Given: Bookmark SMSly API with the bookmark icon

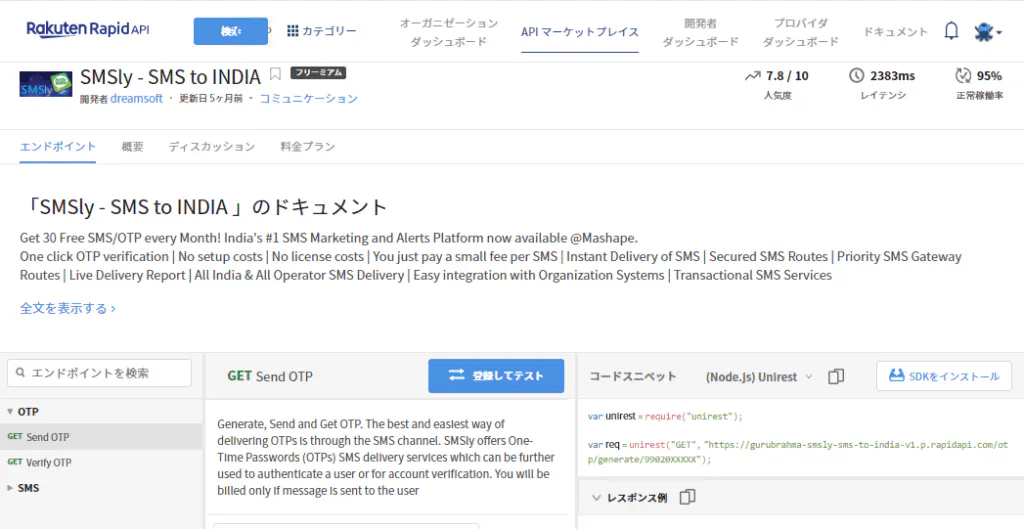Looking at the screenshot, I should (x=276, y=74).
